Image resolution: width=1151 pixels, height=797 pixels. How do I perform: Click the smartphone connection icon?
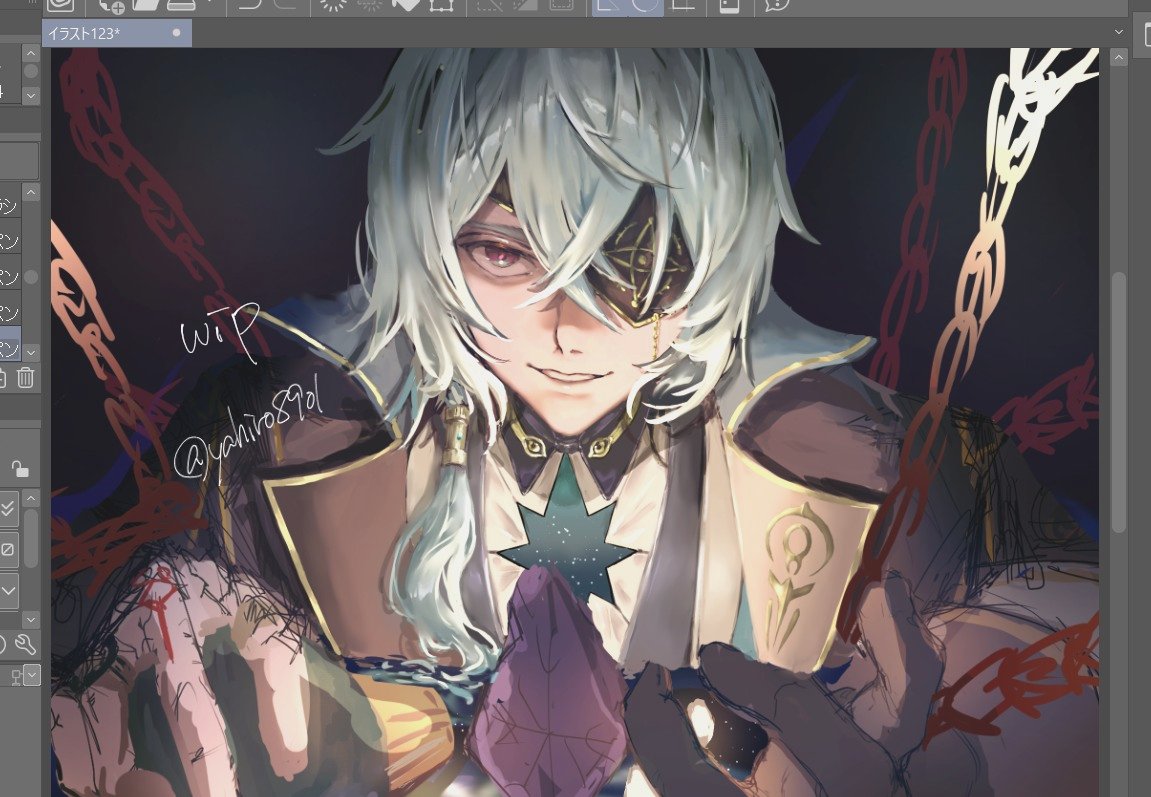[729, 6]
